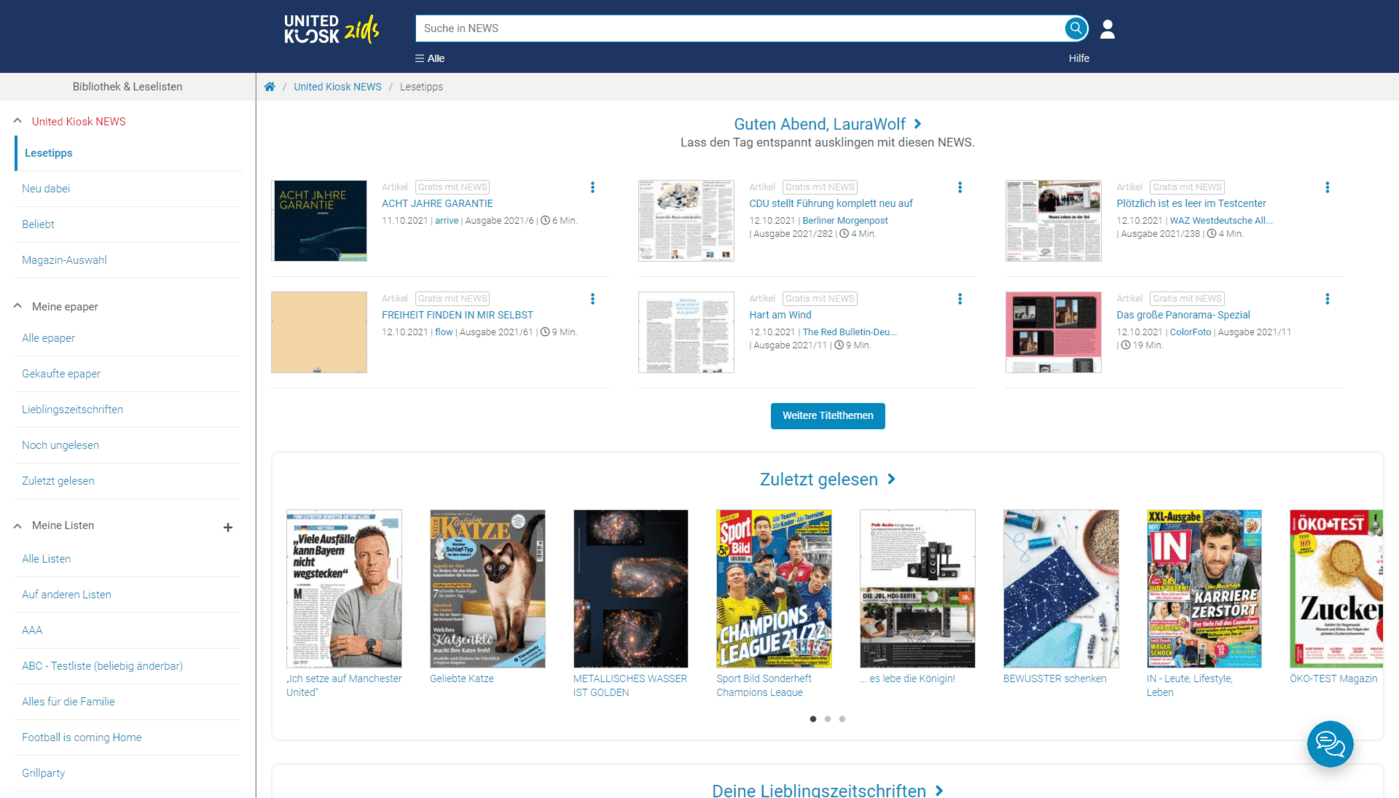Open Auf anderen Listen entry
Image resolution: width=1399 pixels, height=798 pixels.
pos(66,594)
